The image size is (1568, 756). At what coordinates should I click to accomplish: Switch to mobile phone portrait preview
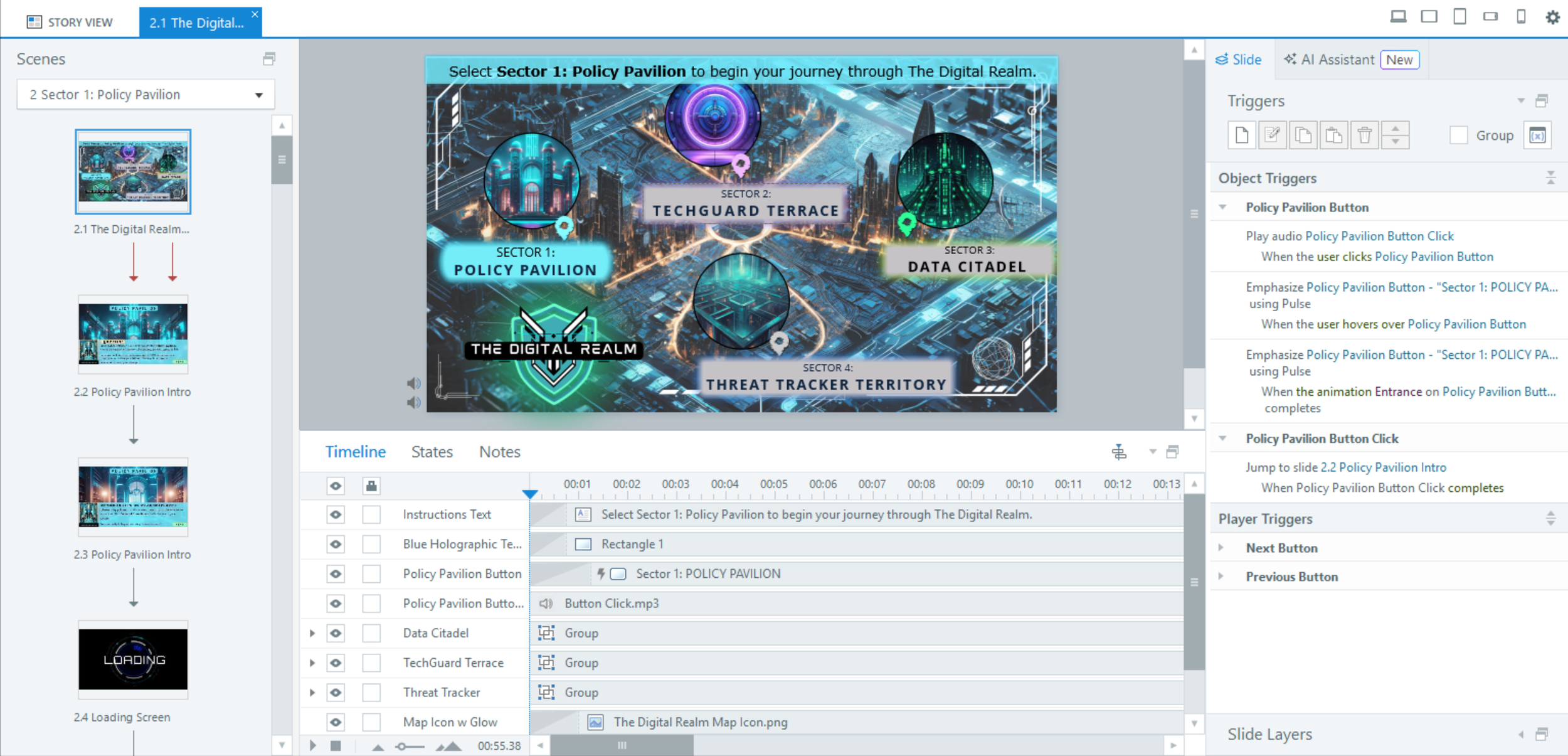(1521, 16)
